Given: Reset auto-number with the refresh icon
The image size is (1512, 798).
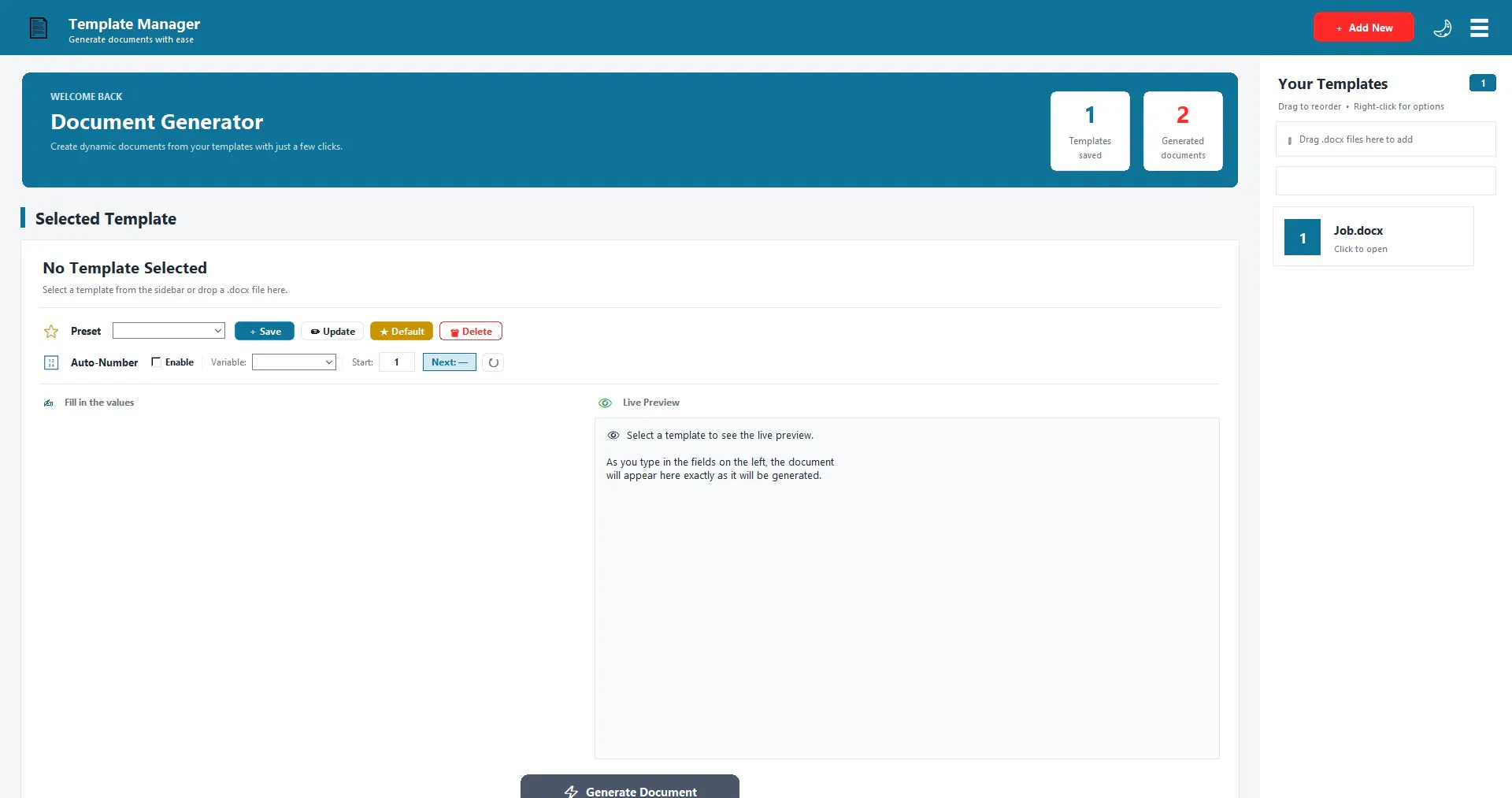Looking at the screenshot, I should [493, 362].
